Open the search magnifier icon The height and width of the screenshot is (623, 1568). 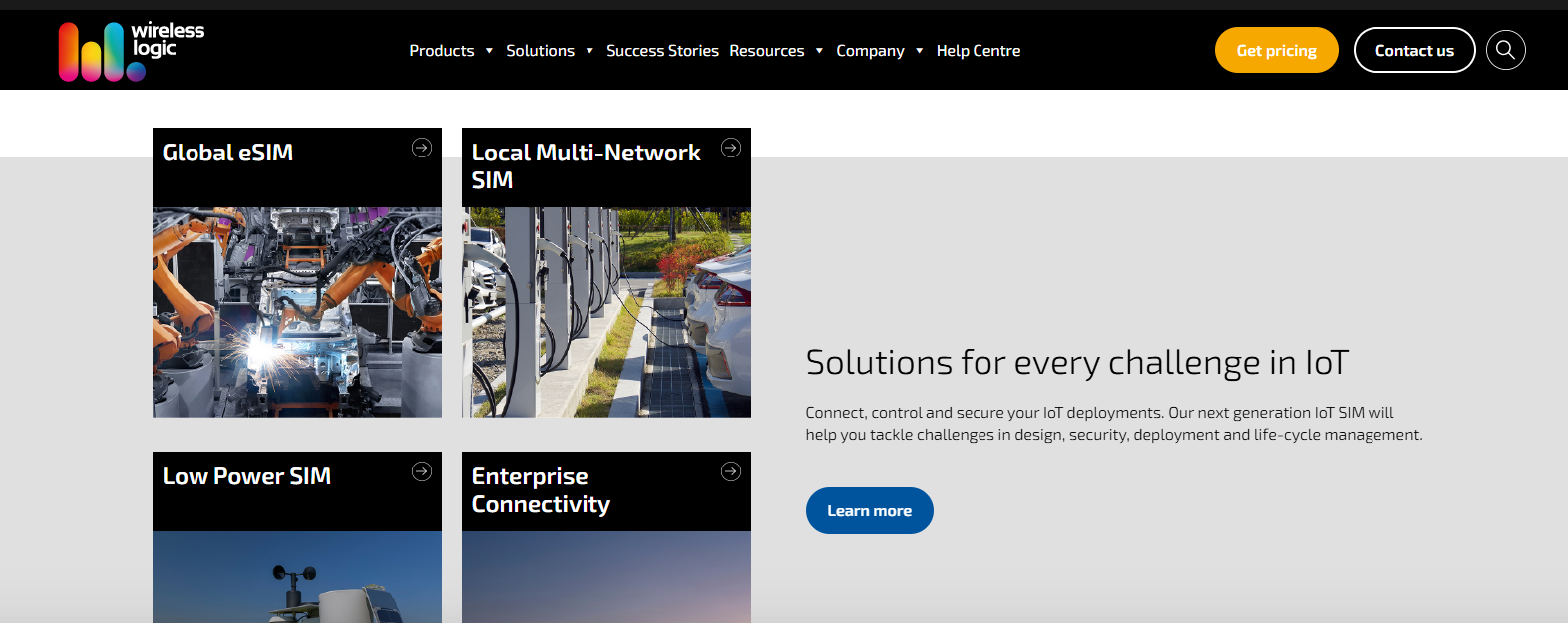coord(1505,50)
